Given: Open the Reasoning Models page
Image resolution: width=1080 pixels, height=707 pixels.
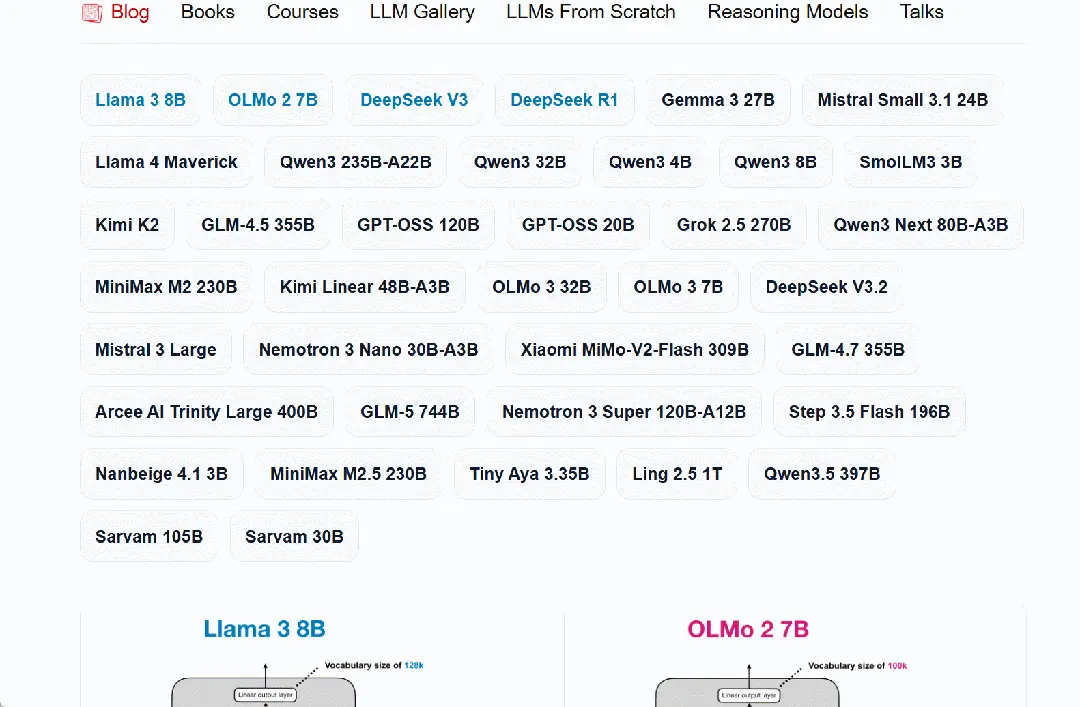Looking at the screenshot, I should (x=787, y=12).
